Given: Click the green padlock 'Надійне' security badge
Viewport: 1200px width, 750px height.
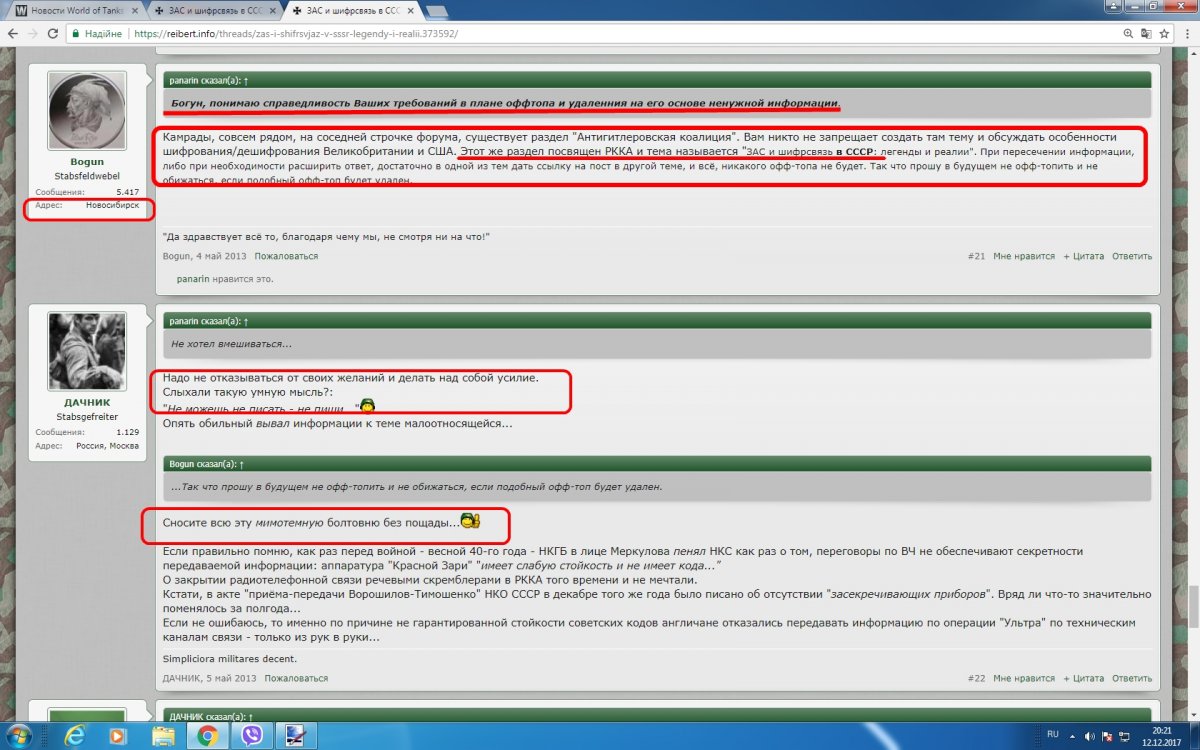Looking at the screenshot, I should tap(99, 33).
